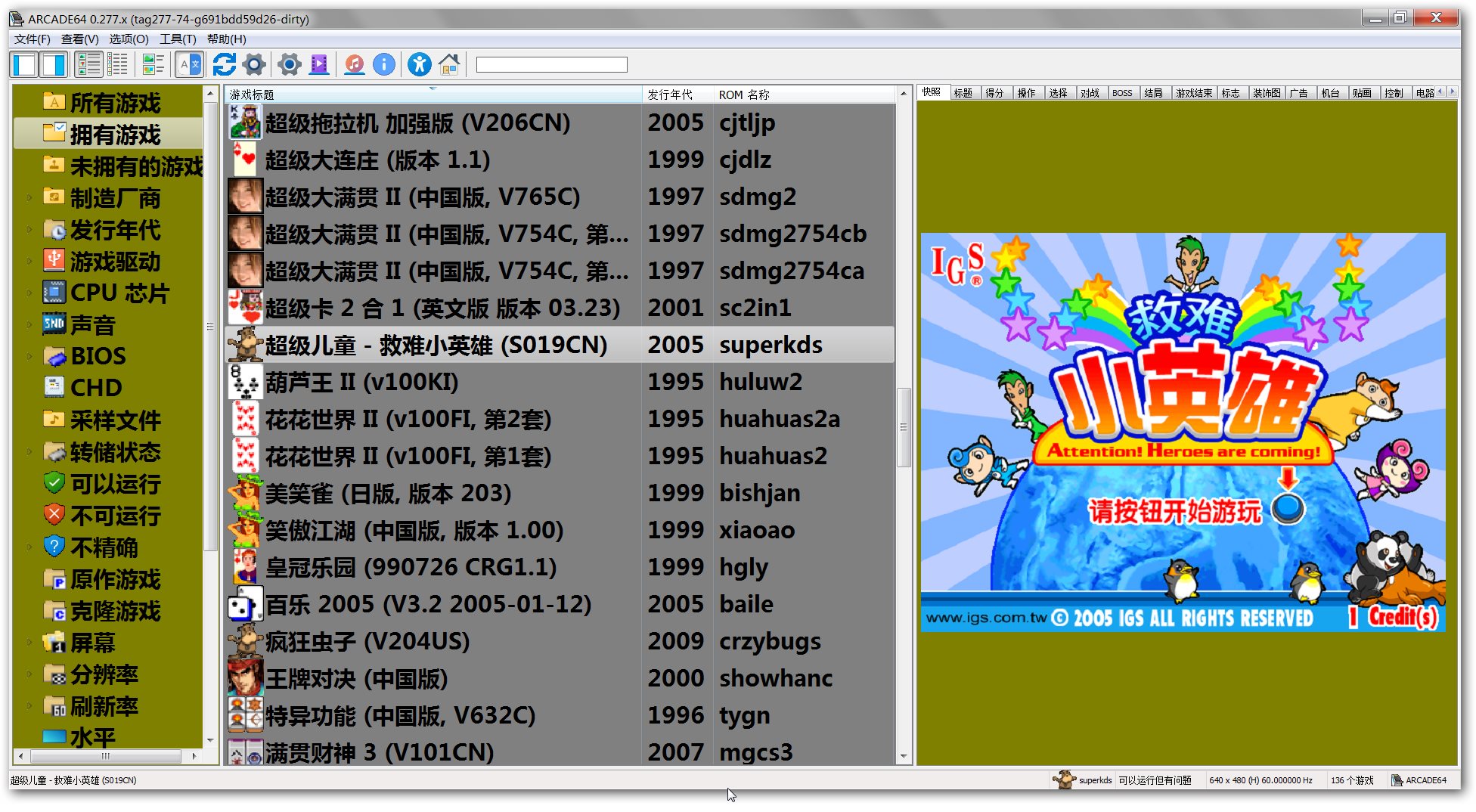Viewport: 1476px width, 812px height.
Task: Click the 救难小英雄 snapshot image
Action: (1183, 432)
